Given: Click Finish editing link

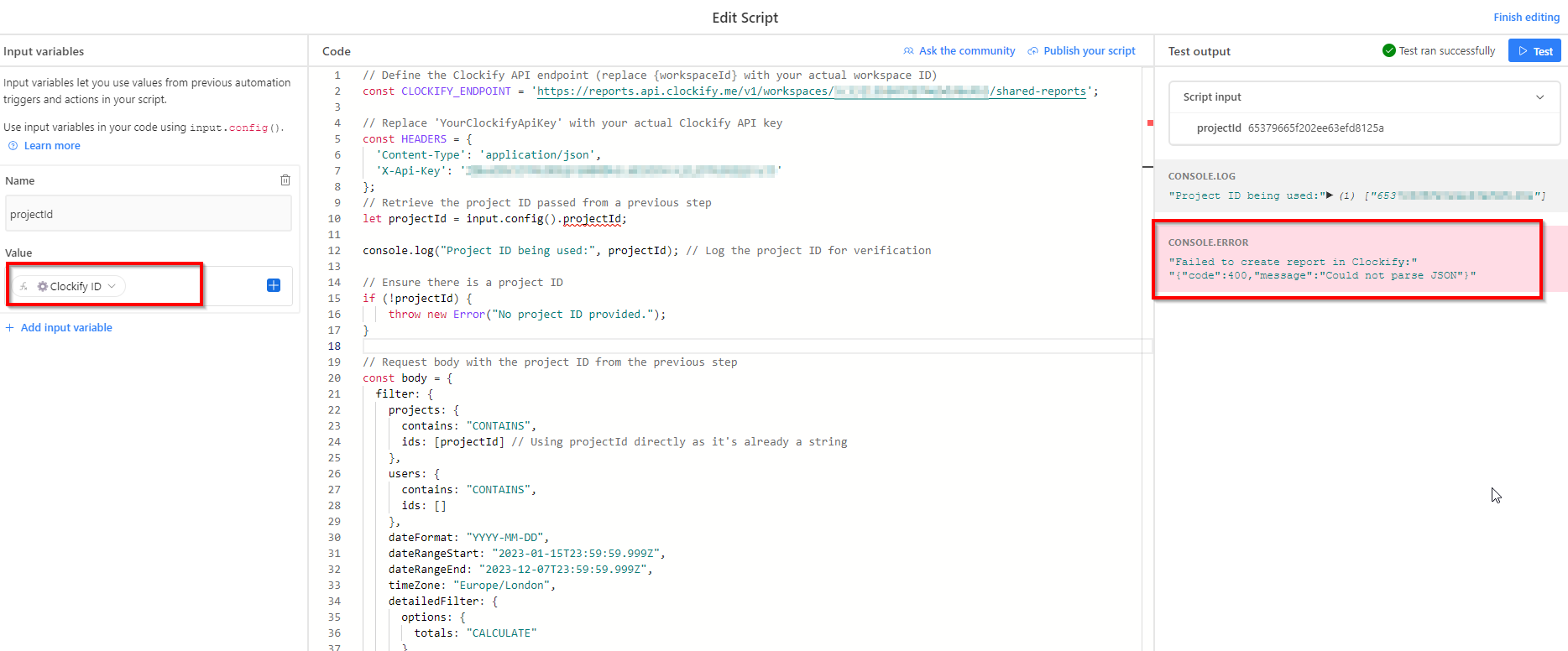Looking at the screenshot, I should point(1526,17).
